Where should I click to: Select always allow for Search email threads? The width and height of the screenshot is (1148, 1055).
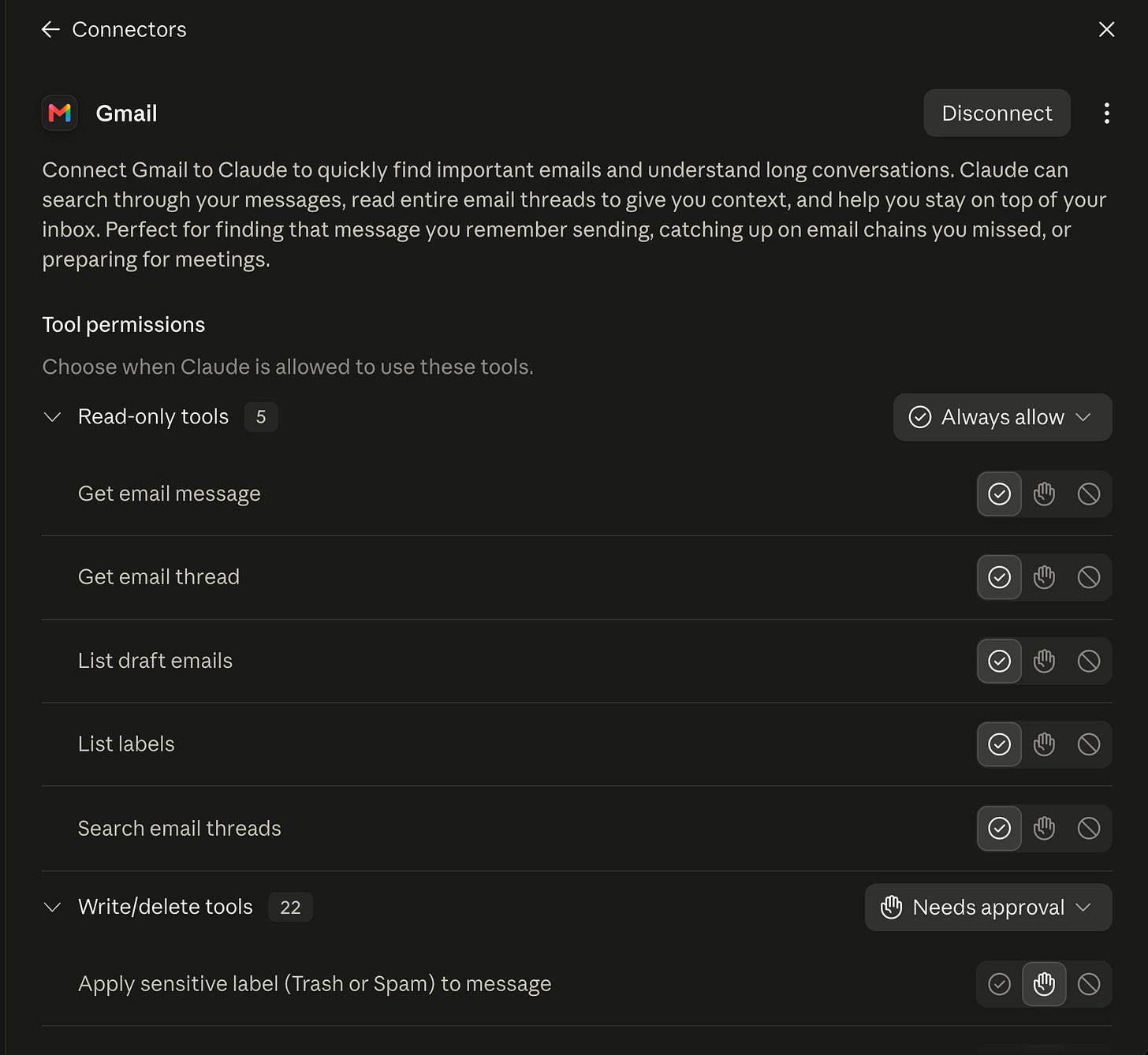pos(999,829)
